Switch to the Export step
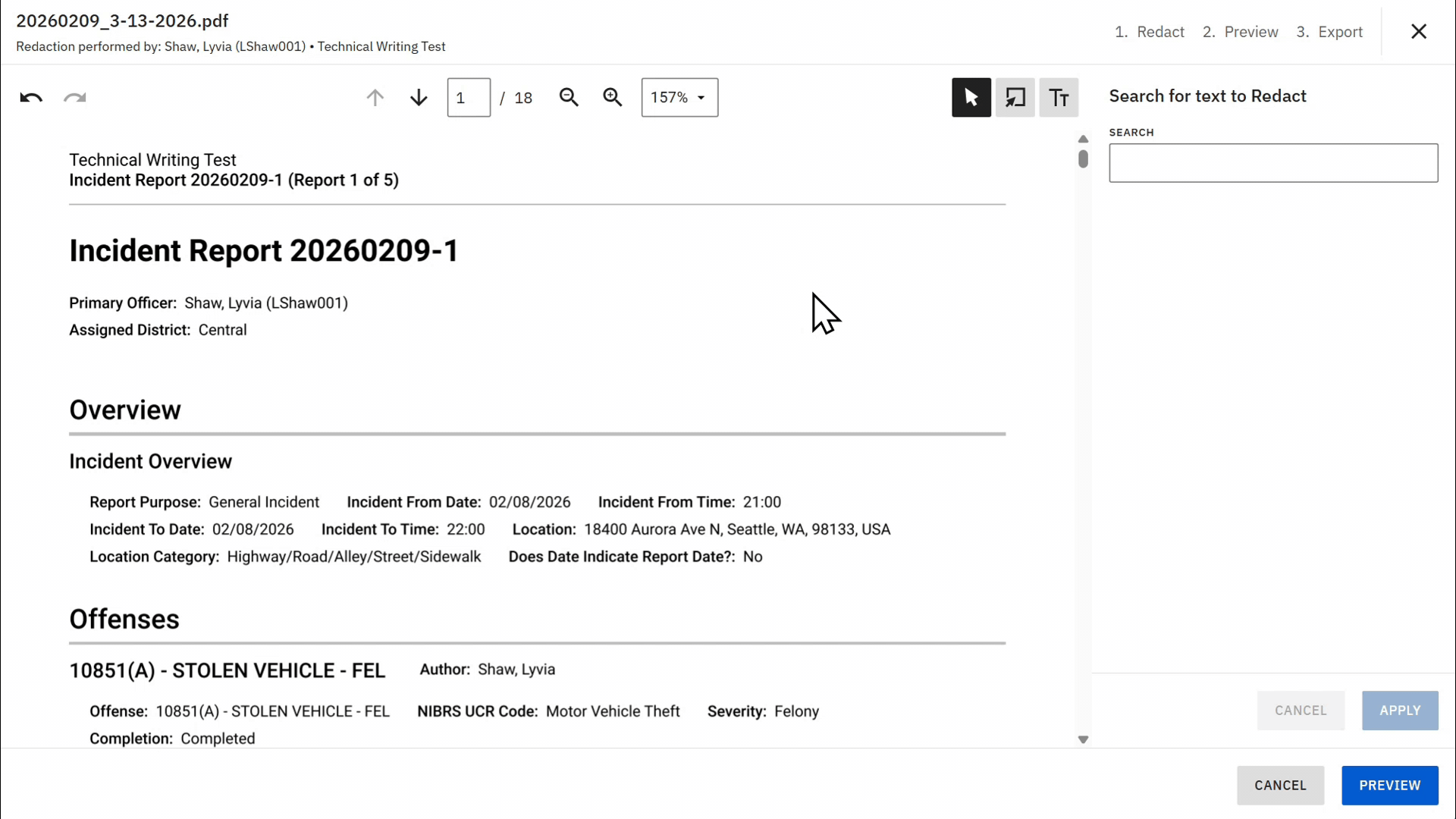The image size is (1456, 819). [x=1329, y=32]
